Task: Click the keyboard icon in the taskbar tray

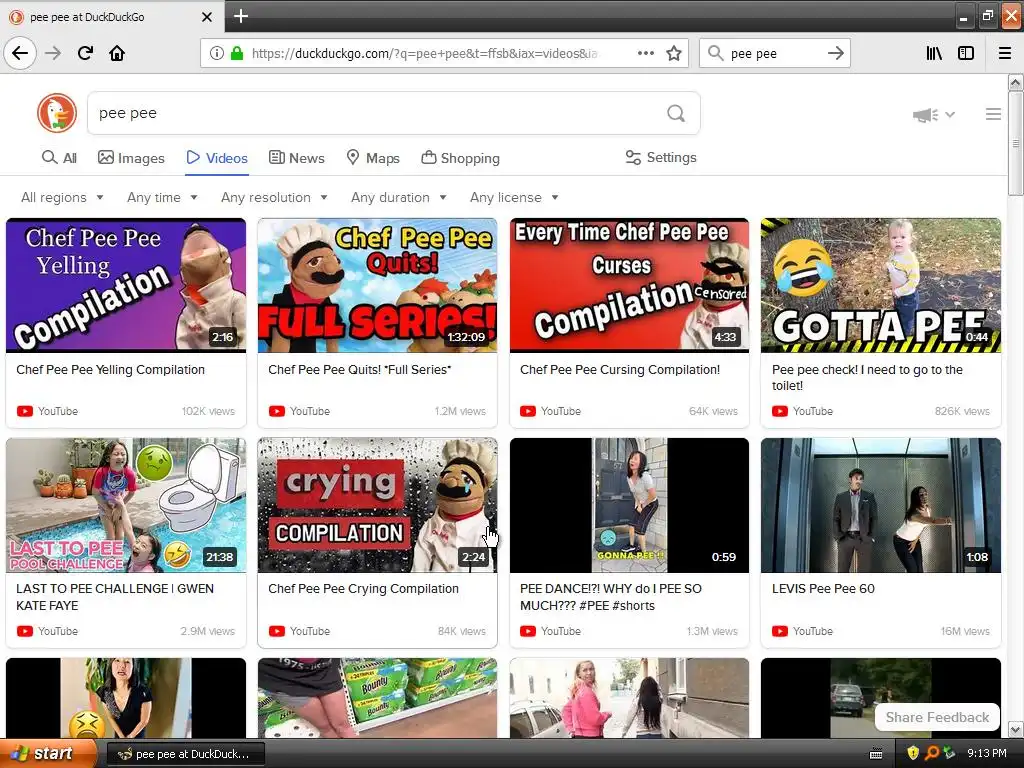Action: coord(876,754)
